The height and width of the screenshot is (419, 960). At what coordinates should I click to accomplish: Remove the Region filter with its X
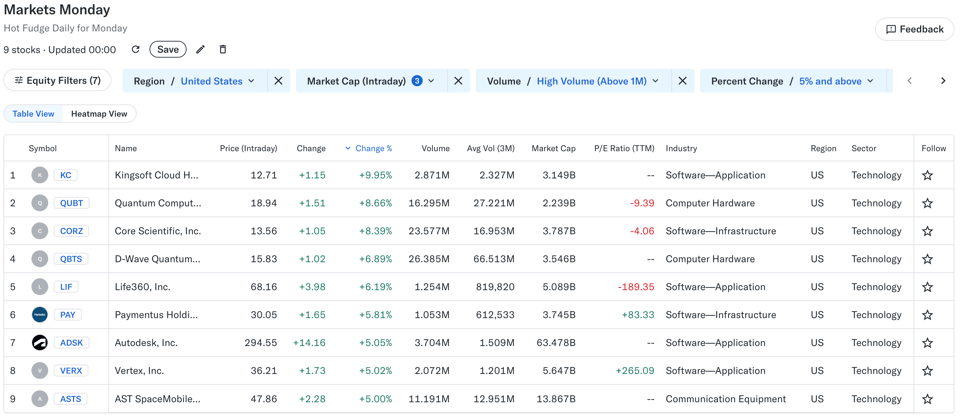point(278,81)
